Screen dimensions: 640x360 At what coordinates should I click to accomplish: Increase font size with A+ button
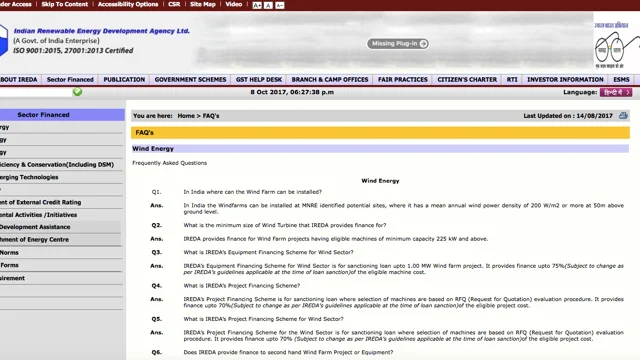click(x=257, y=5)
